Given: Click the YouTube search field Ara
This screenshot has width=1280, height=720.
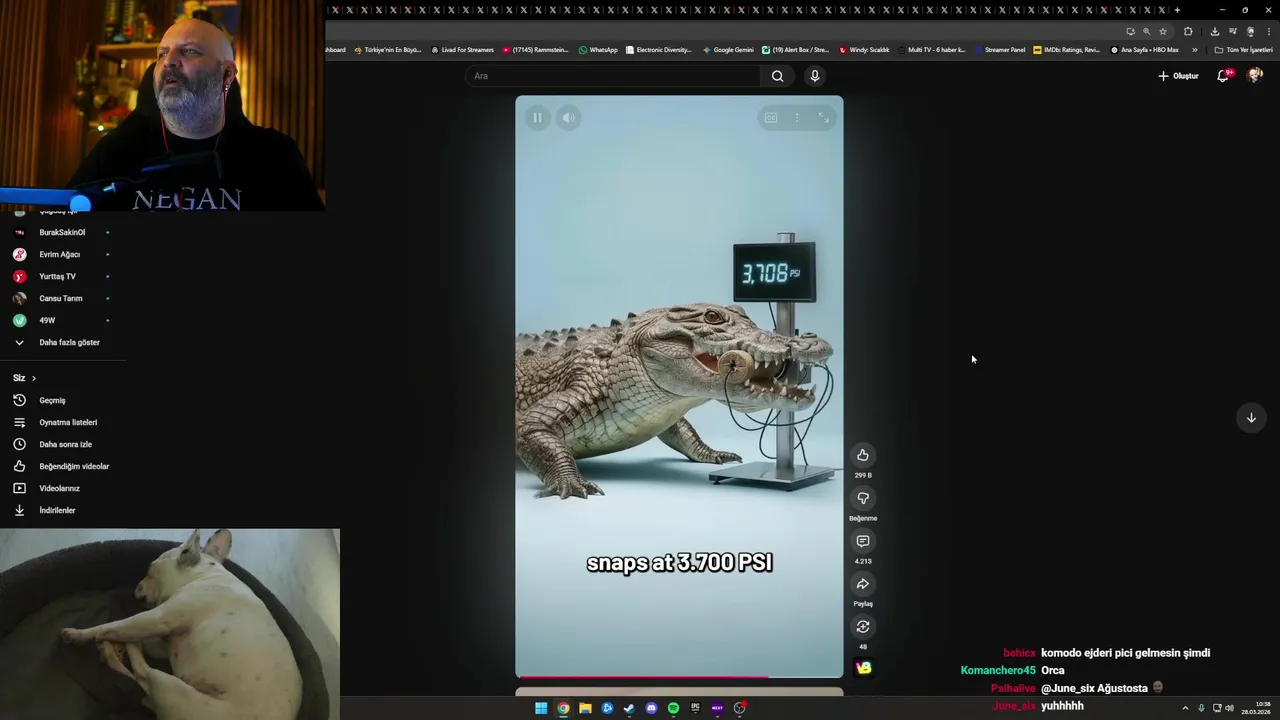Looking at the screenshot, I should [614, 76].
